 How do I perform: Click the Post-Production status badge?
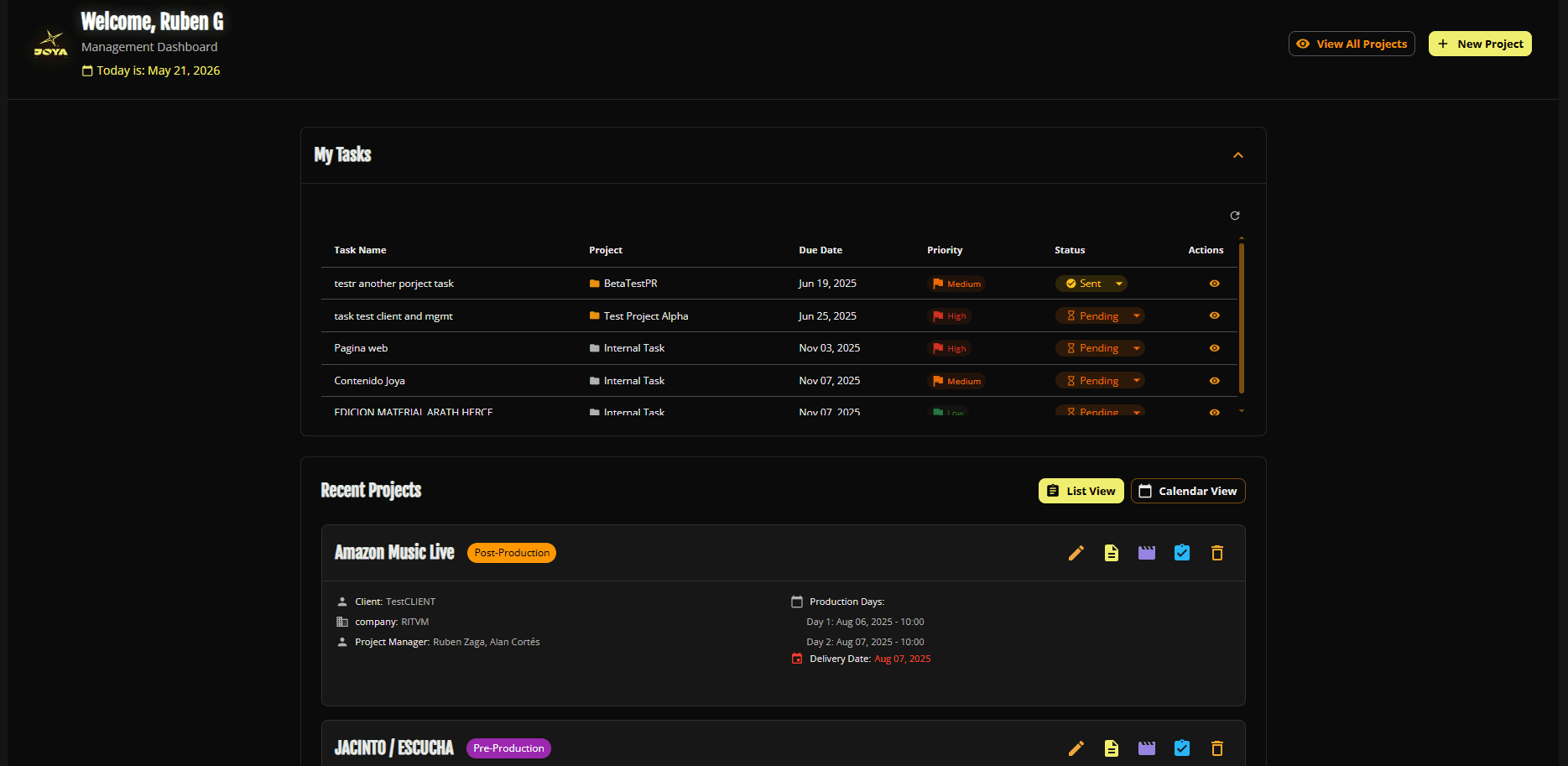512,553
